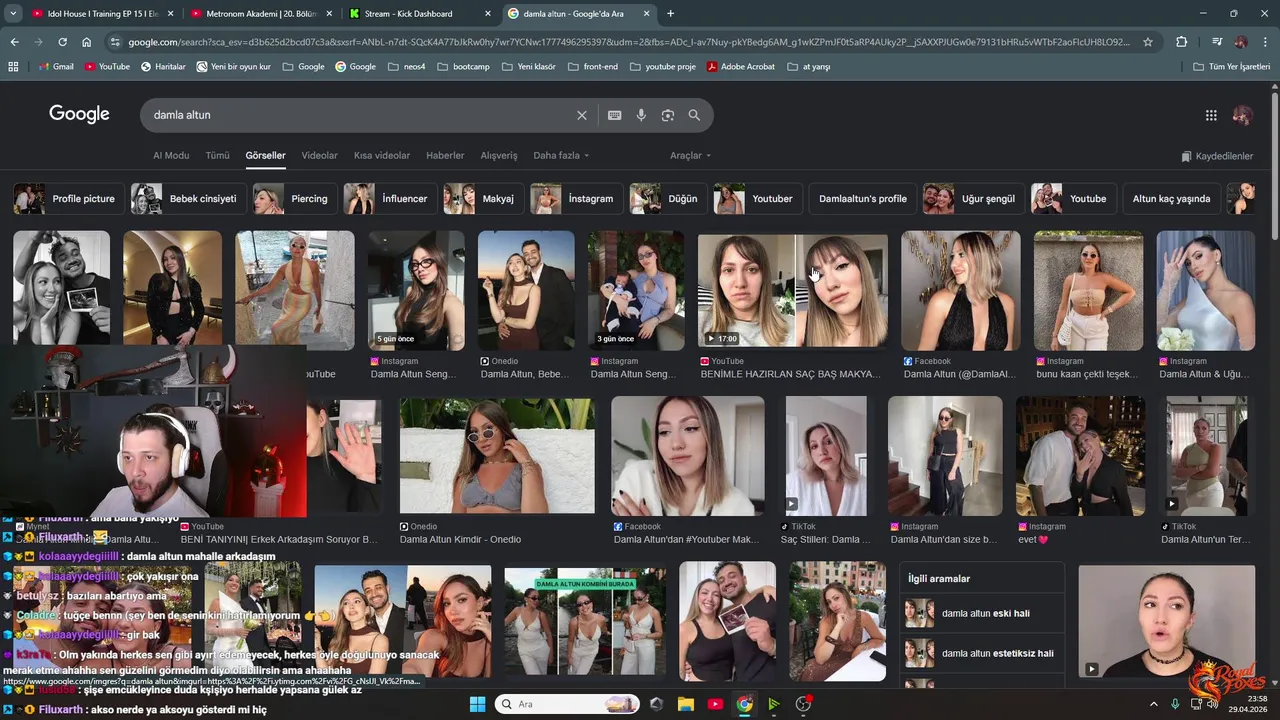Reload the page with the refresh icon

62,42
